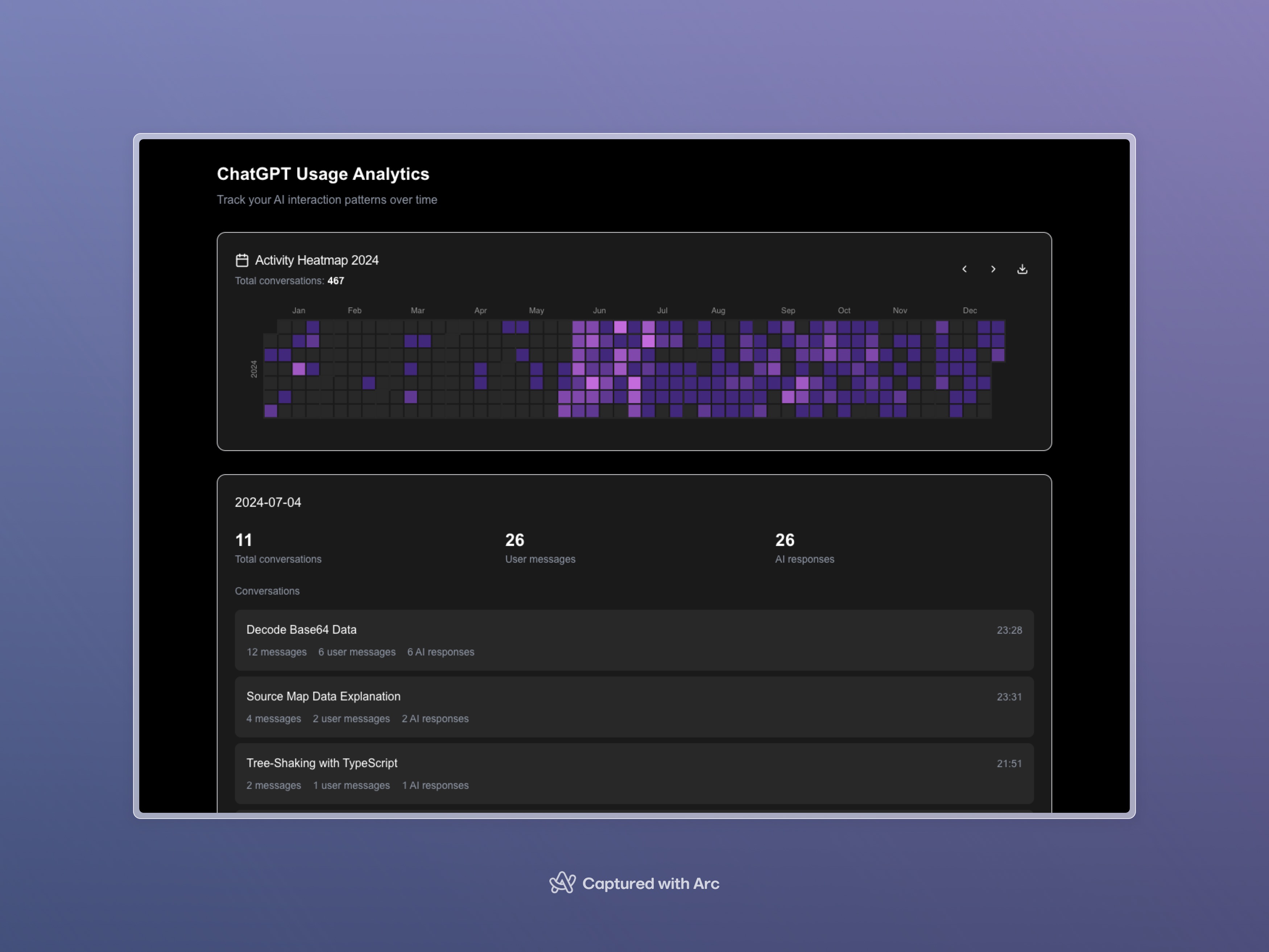Click the AI responses stat of 26
The image size is (1269, 952).
coord(784,540)
